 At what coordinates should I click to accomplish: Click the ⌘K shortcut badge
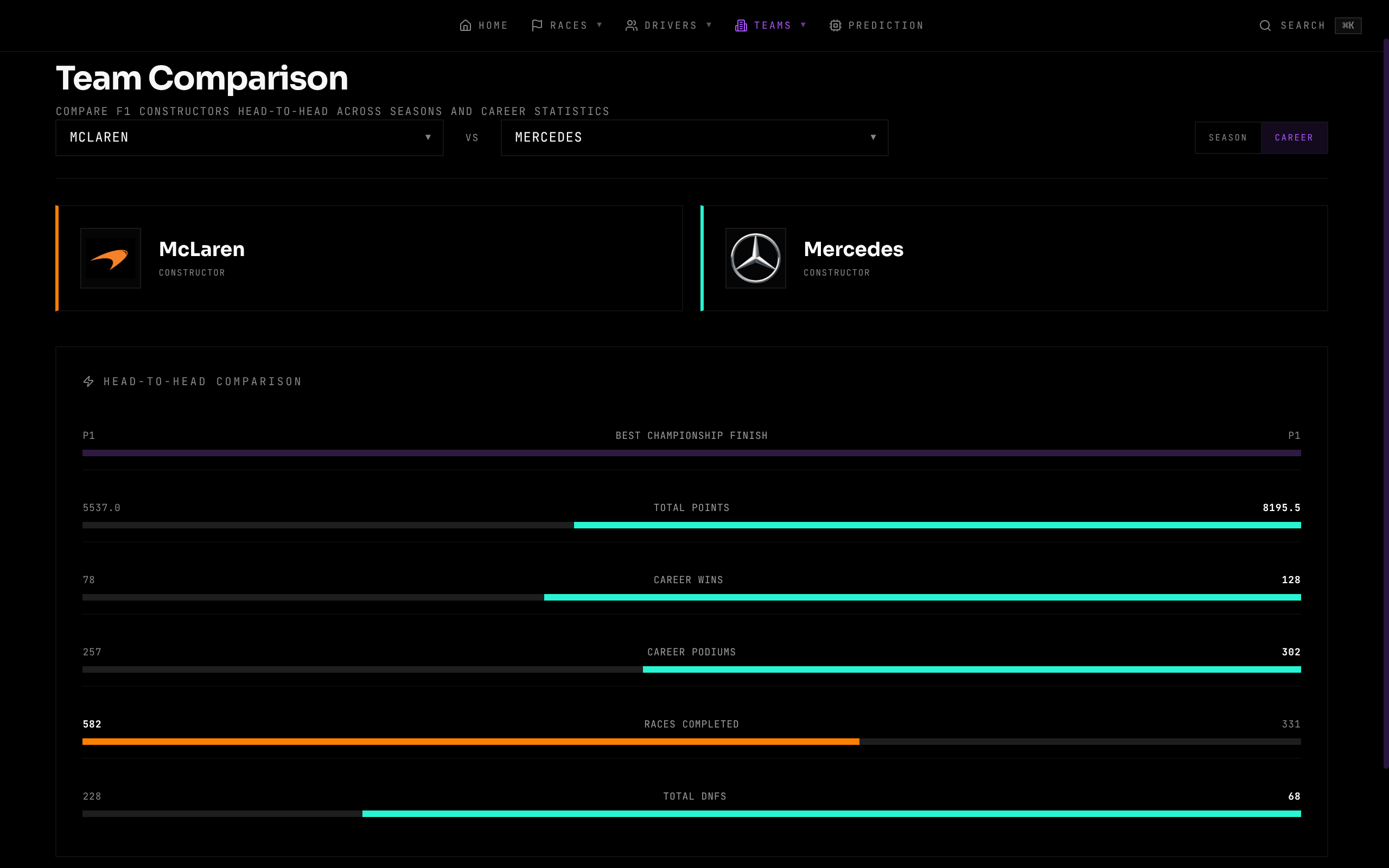tap(1348, 25)
